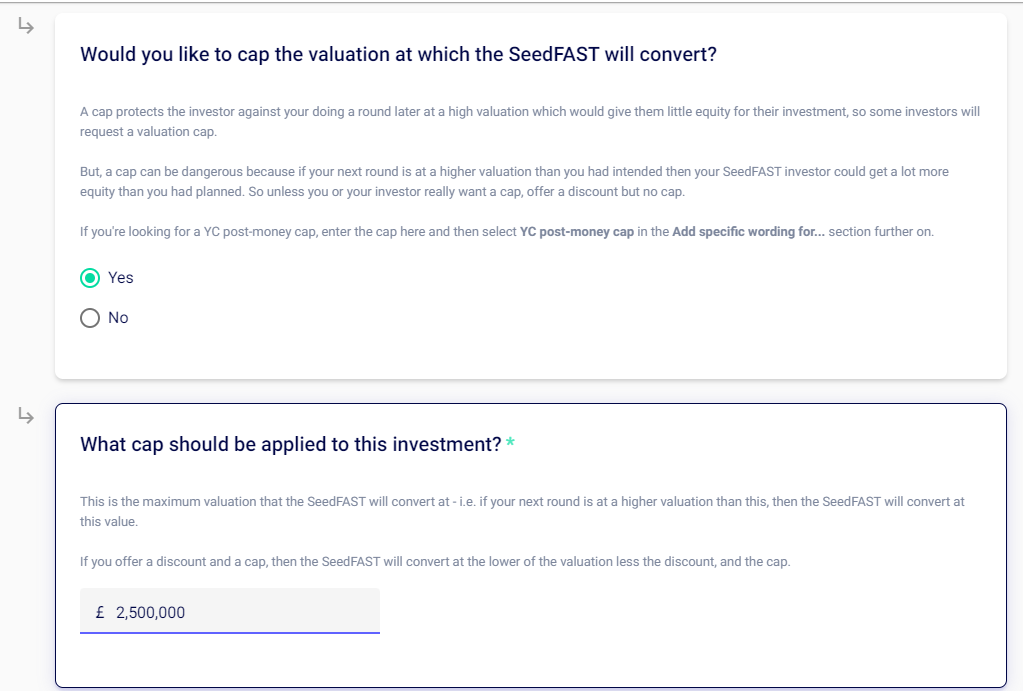The height and width of the screenshot is (691, 1023).
Task: Click the bold "YC post-money cap" text
Action: tap(577, 233)
